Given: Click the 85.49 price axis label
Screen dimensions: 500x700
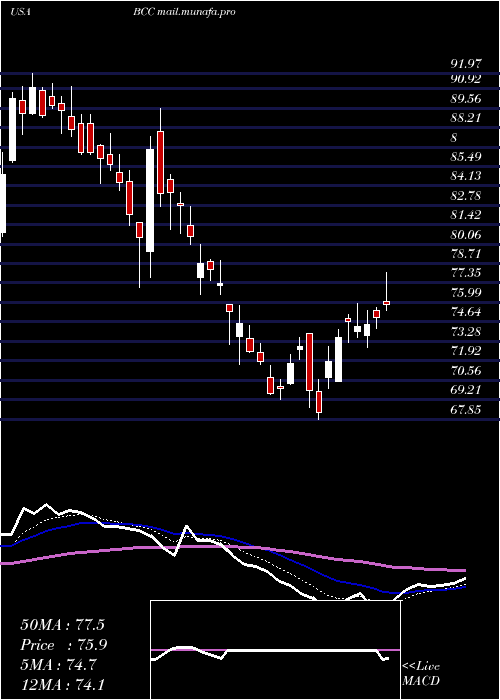Looking at the screenshot, I should (x=466, y=157).
